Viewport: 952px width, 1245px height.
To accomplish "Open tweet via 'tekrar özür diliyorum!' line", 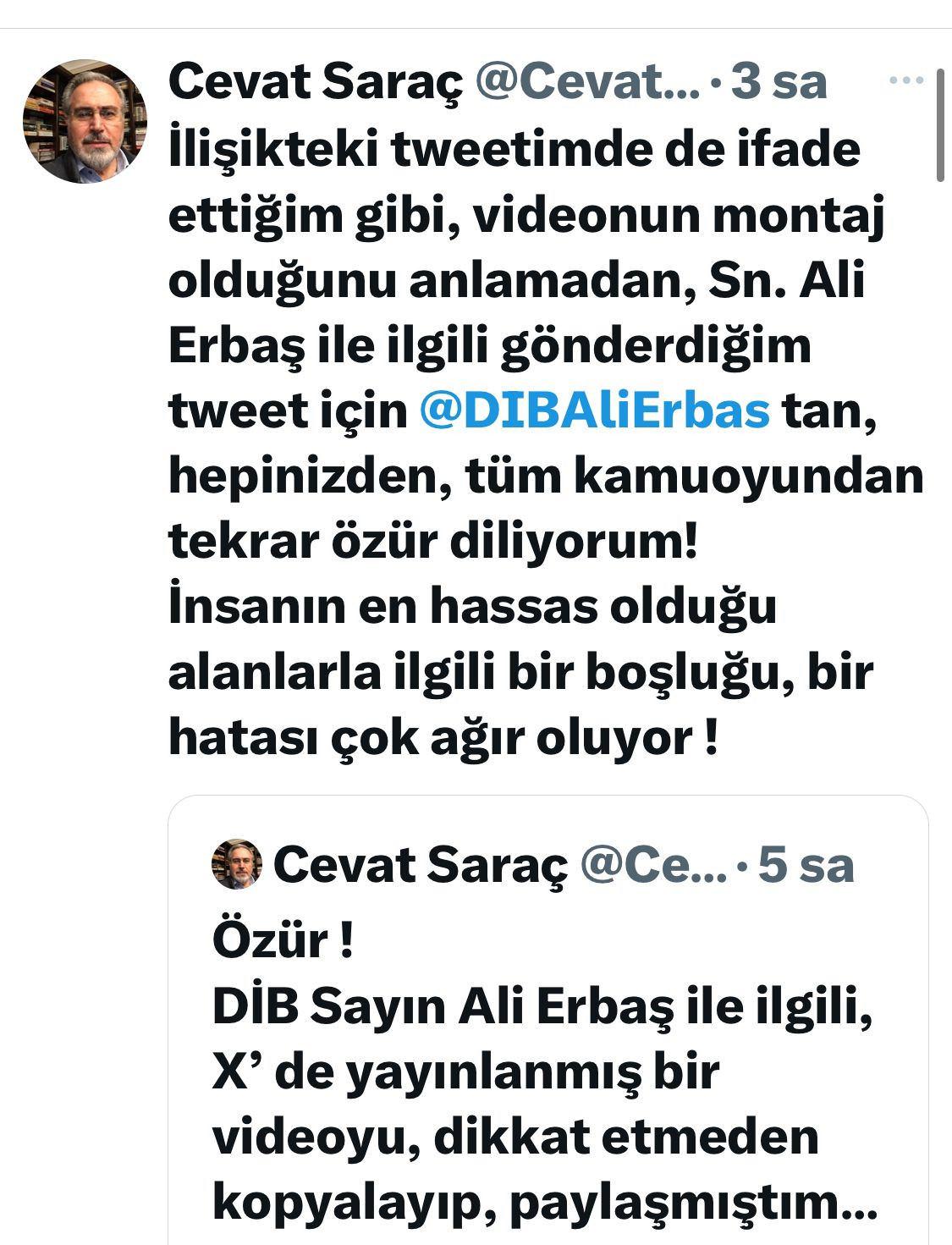I will coord(433,542).
